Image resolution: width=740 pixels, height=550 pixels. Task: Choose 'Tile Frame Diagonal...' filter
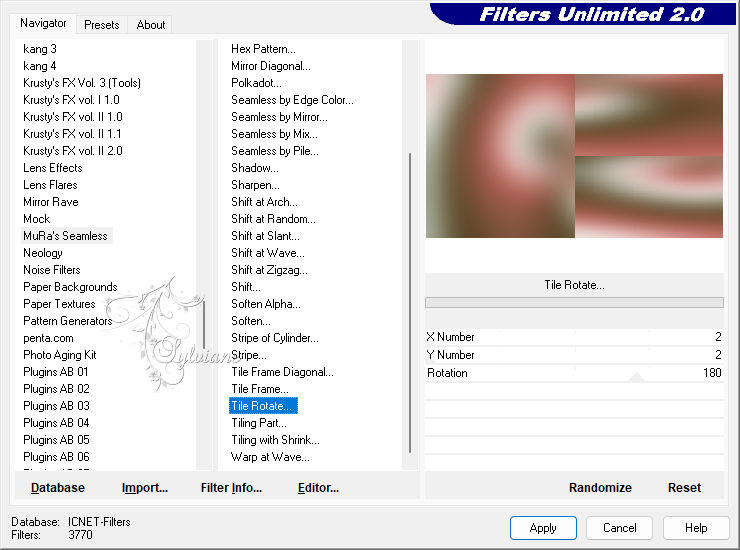pyautogui.click(x=282, y=372)
